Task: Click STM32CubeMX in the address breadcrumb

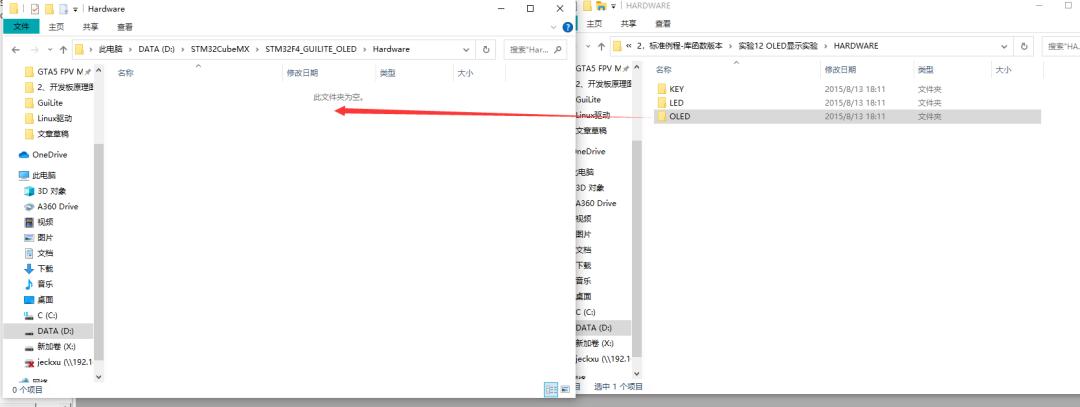Action: tap(218, 49)
